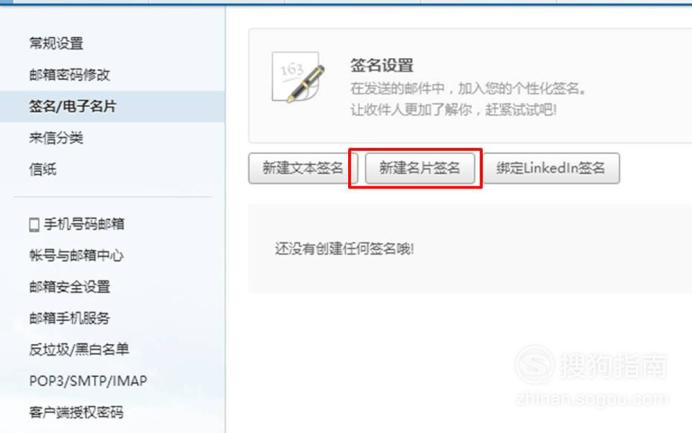692x433 pixels.
Task: Open 常规设置 in the sidebar
Action: 56,43
